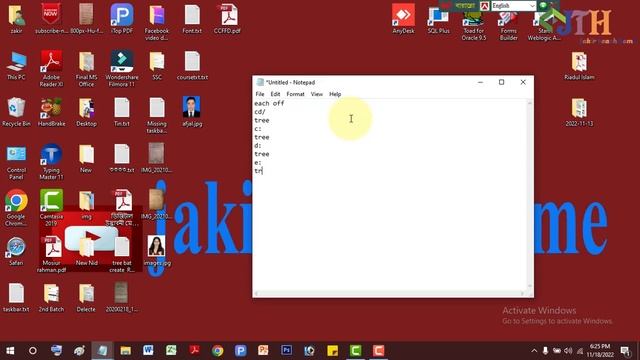Select the afjal.jpg image icon
Viewport: 640px width, 360px height.
[192, 112]
